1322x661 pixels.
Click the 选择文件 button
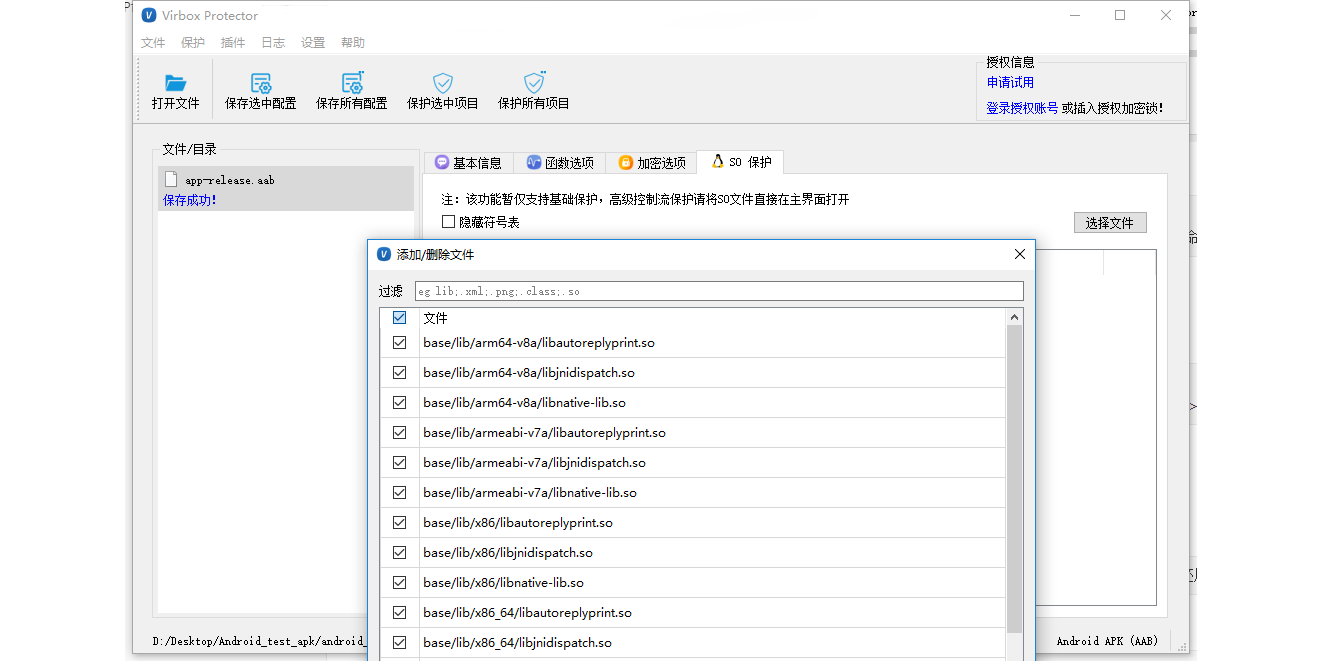point(1110,222)
